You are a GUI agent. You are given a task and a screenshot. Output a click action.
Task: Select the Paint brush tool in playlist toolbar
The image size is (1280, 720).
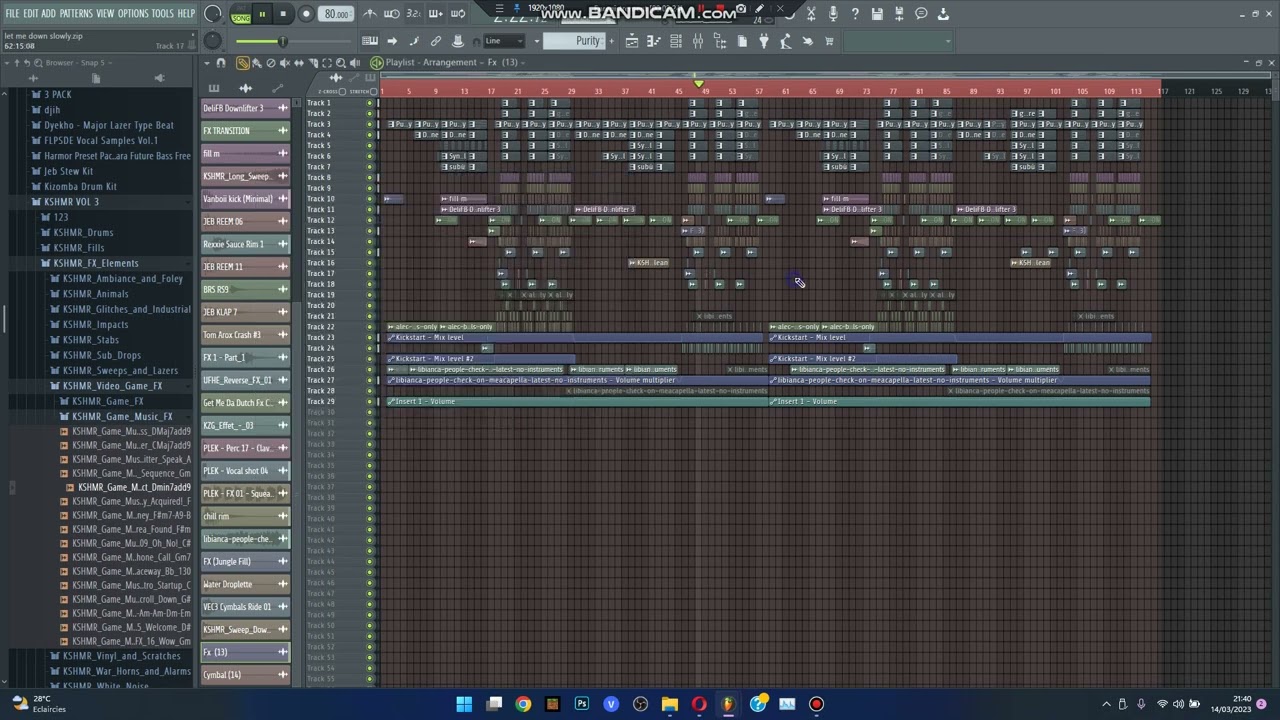(x=257, y=62)
